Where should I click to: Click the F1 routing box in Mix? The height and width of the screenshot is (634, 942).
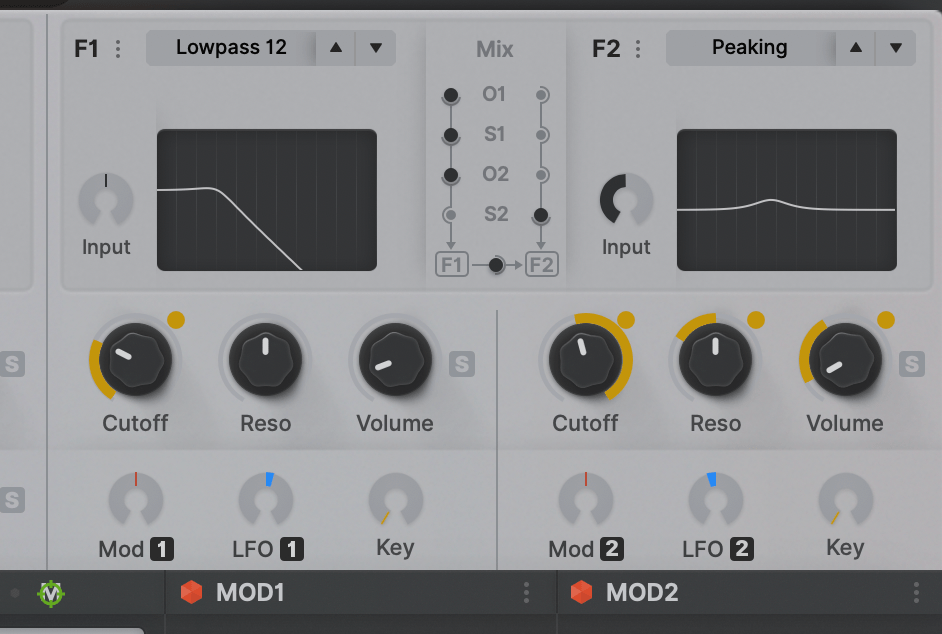[452, 264]
